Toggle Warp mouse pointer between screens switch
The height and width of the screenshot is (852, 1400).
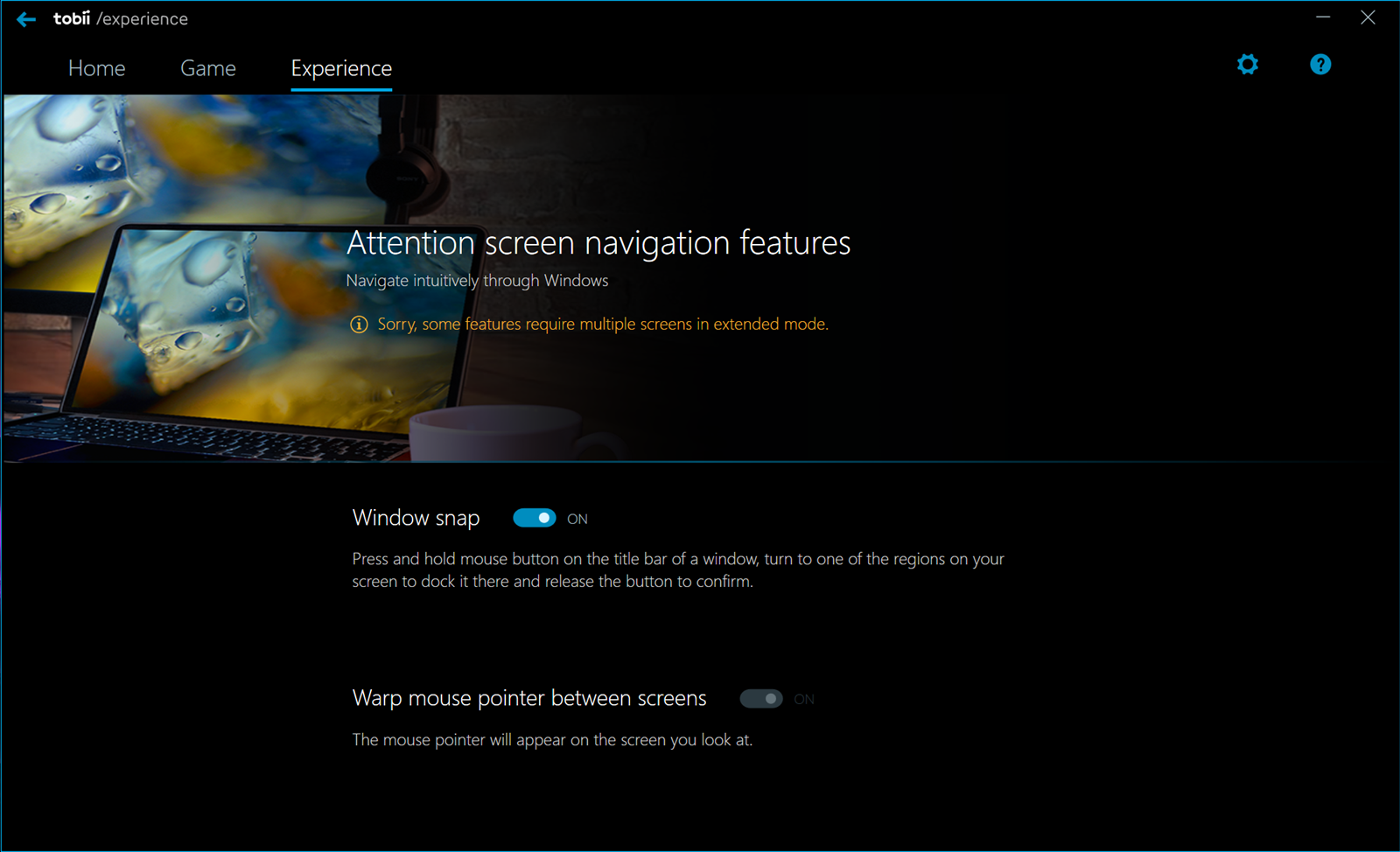click(x=760, y=699)
